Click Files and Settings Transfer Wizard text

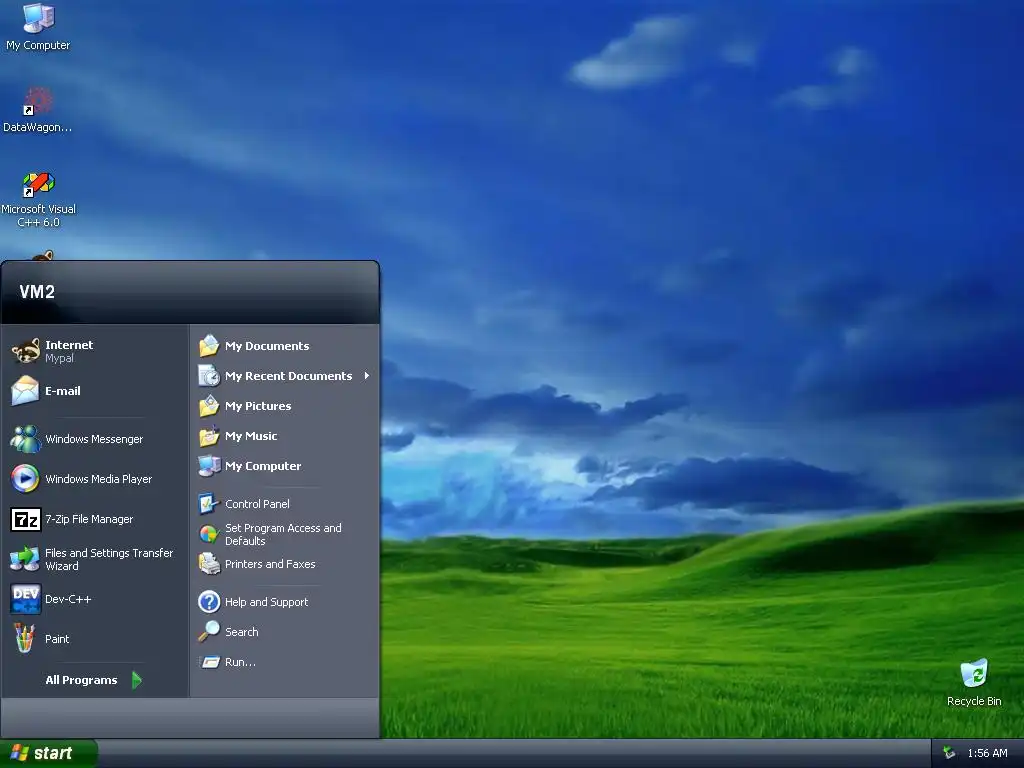tap(109, 559)
